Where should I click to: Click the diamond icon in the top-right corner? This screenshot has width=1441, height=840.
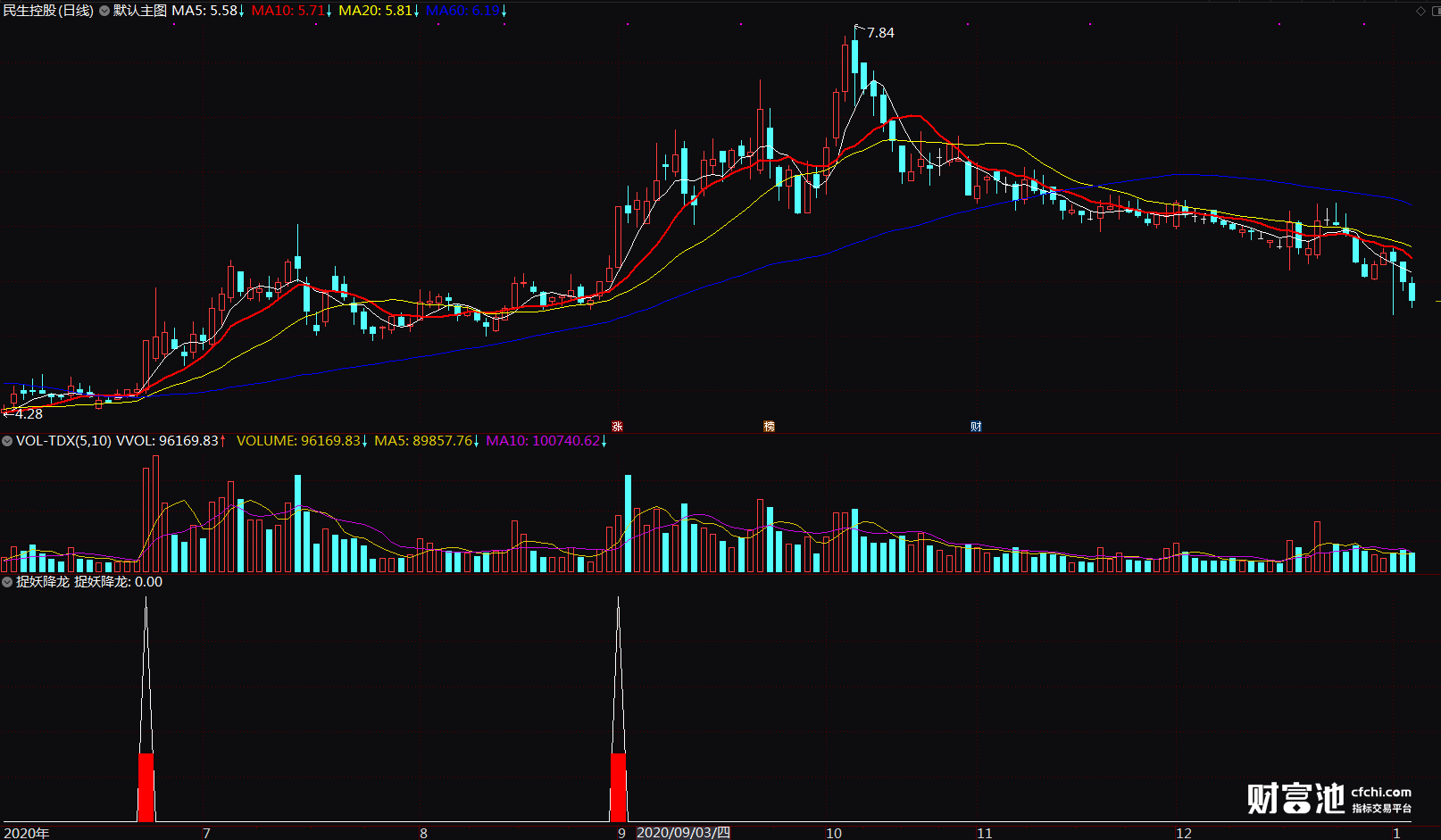coord(1421,11)
